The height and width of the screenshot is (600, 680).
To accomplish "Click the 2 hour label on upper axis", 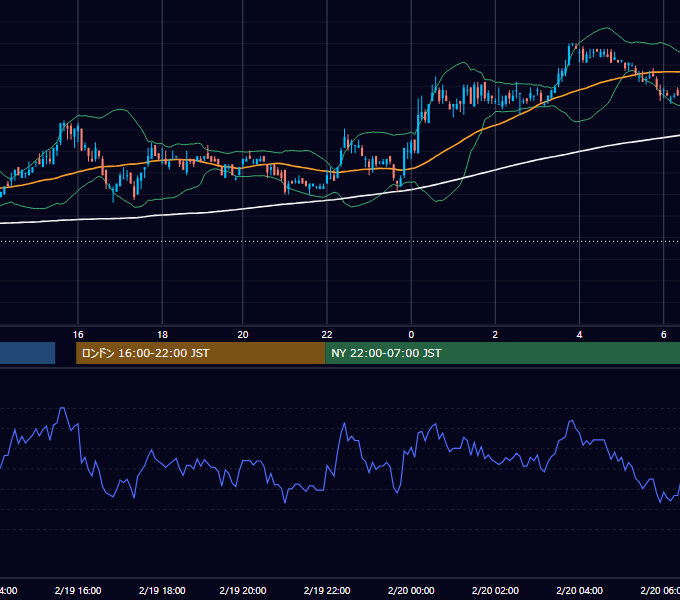I will tap(495, 335).
